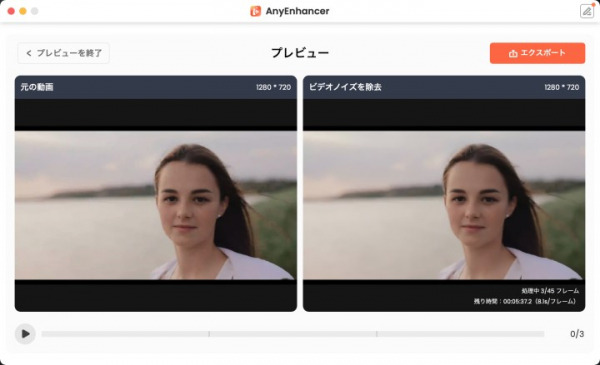
Task: Click the orange エクスポート button
Action: click(x=537, y=53)
